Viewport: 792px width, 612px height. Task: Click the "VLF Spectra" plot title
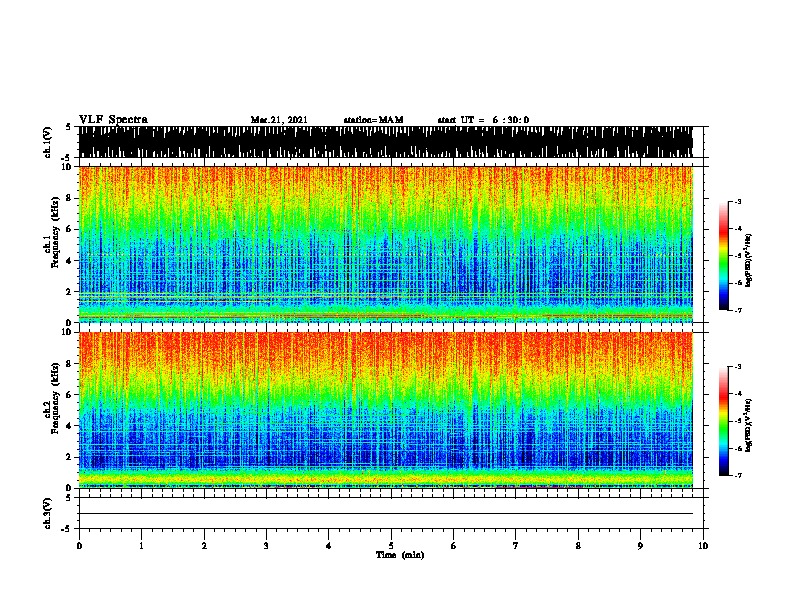113,120
